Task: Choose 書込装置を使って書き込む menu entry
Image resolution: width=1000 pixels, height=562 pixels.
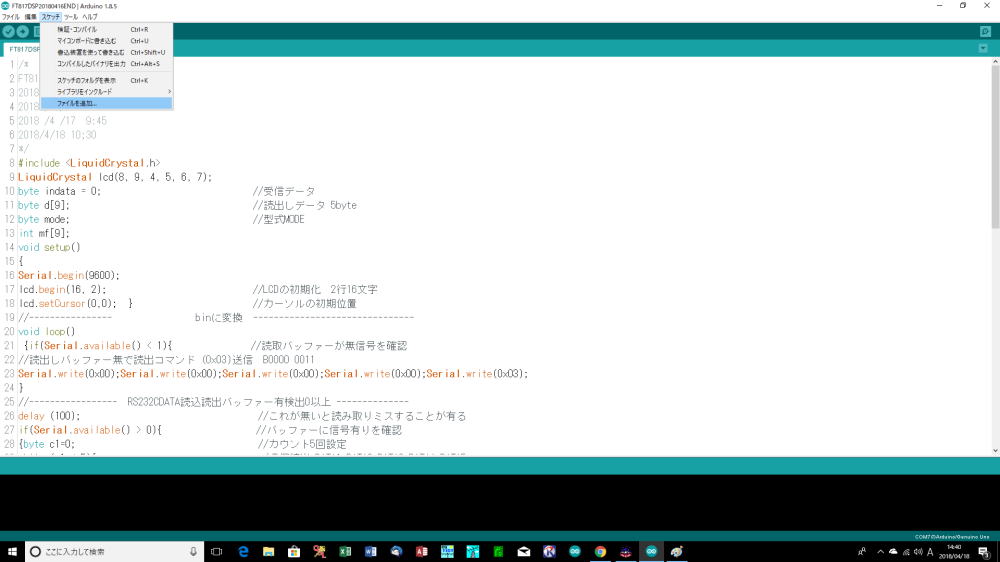Action: pyautogui.click(x=107, y=52)
